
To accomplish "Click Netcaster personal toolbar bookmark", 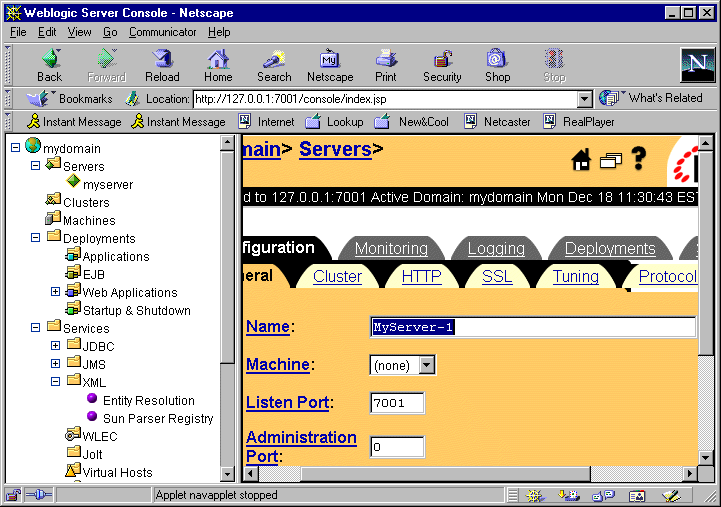I will click(x=497, y=121).
